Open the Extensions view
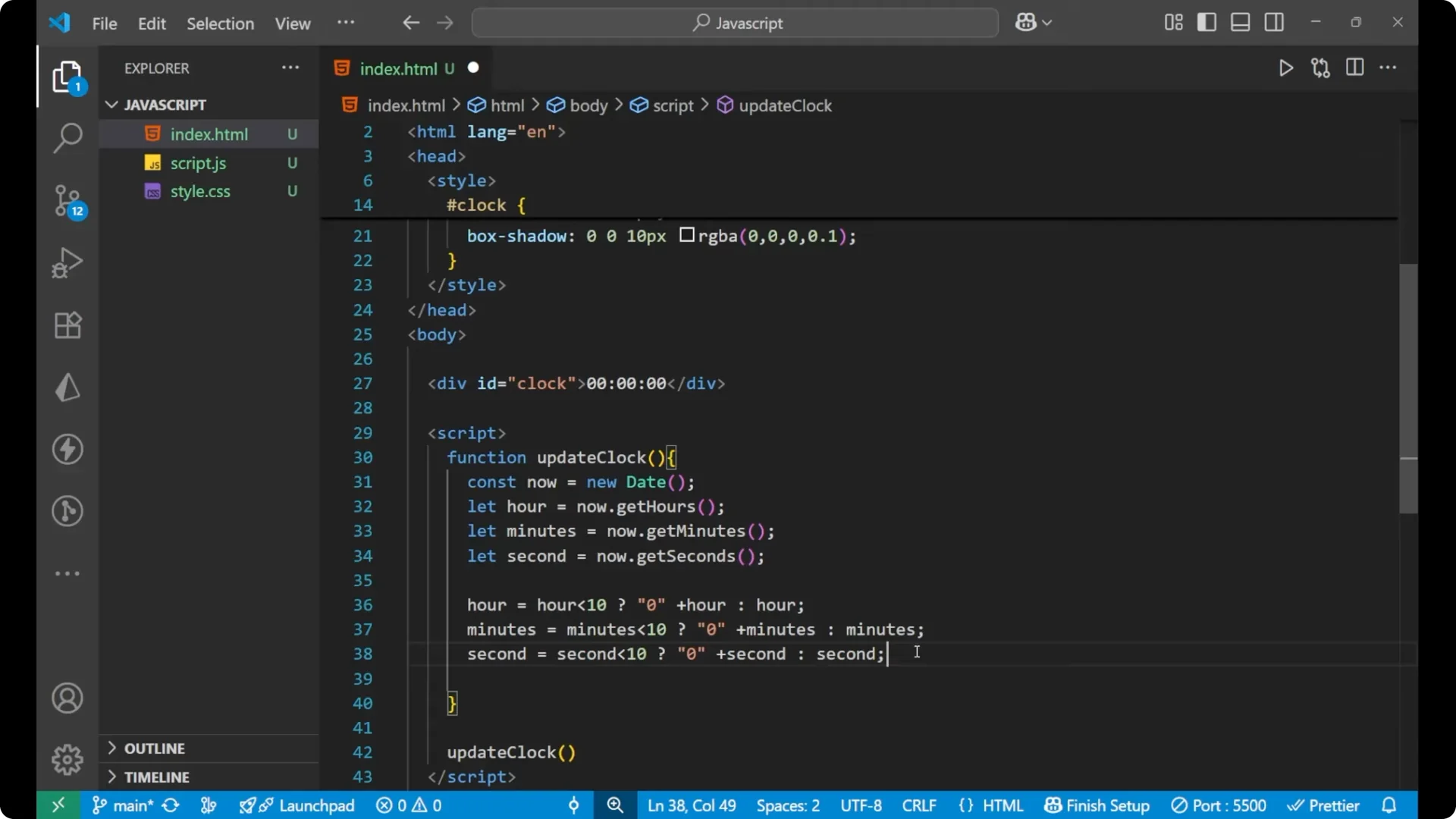Viewport: 1456px width, 819px height. (x=67, y=325)
